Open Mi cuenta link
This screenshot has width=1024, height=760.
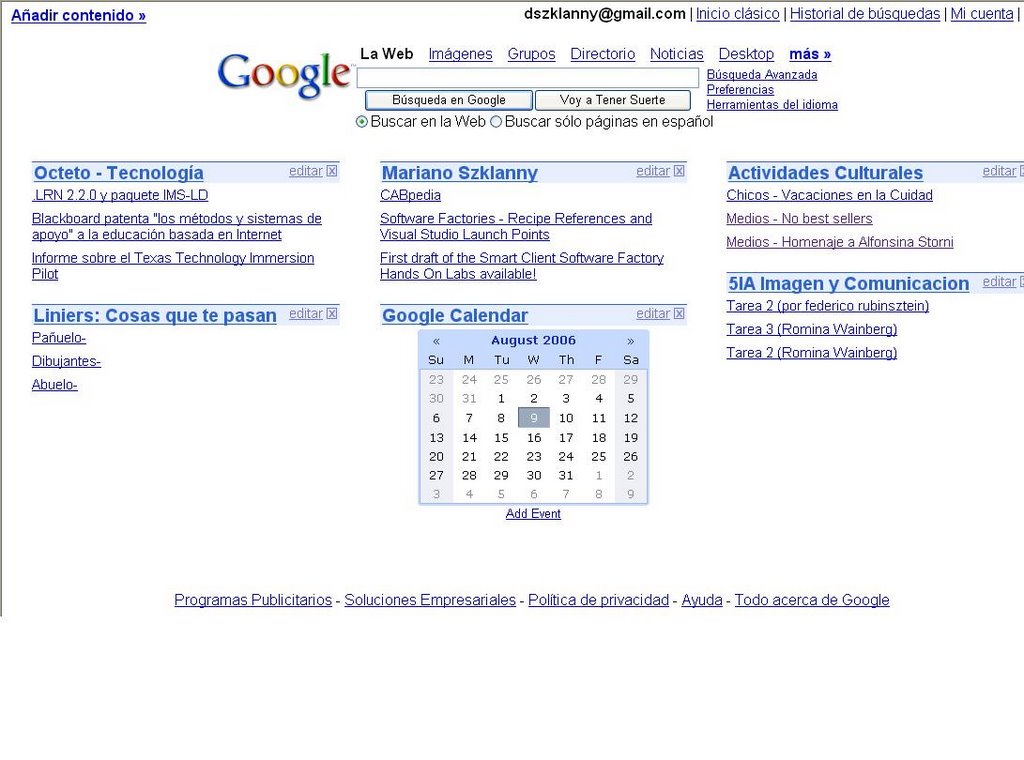(982, 14)
